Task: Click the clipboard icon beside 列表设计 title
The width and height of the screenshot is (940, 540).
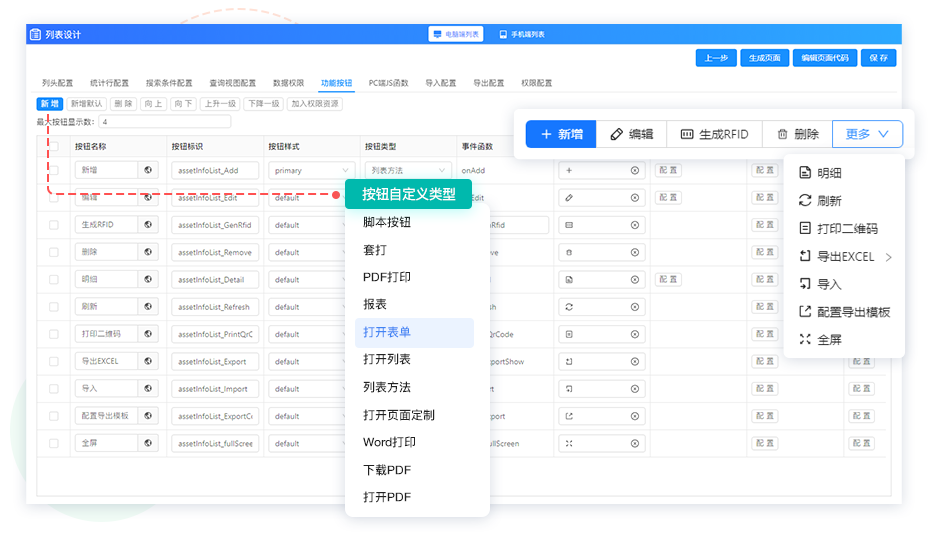Action: click(35, 34)
